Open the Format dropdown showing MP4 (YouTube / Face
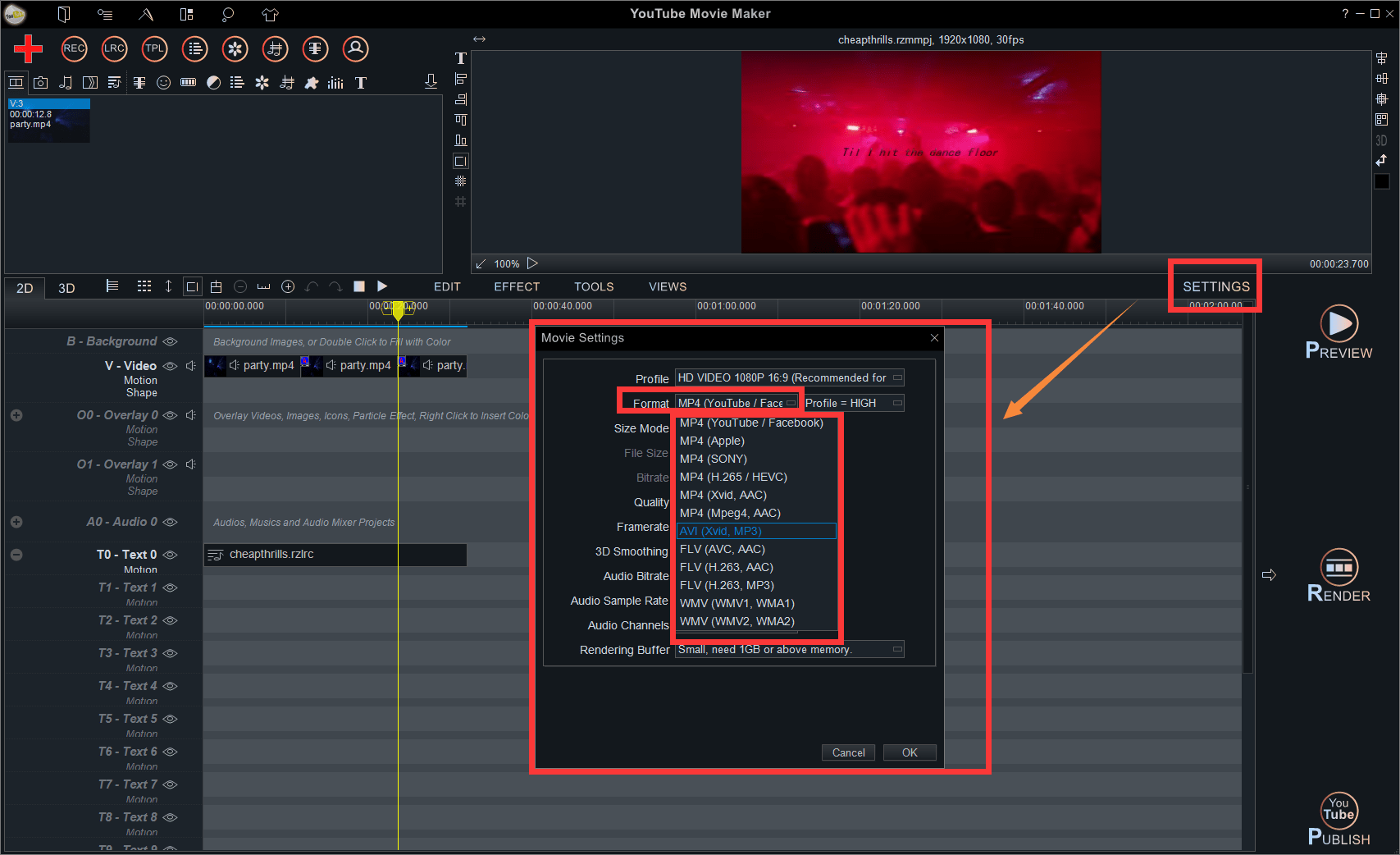Viewport: 1400px width, 855px height. click(737, 403)
